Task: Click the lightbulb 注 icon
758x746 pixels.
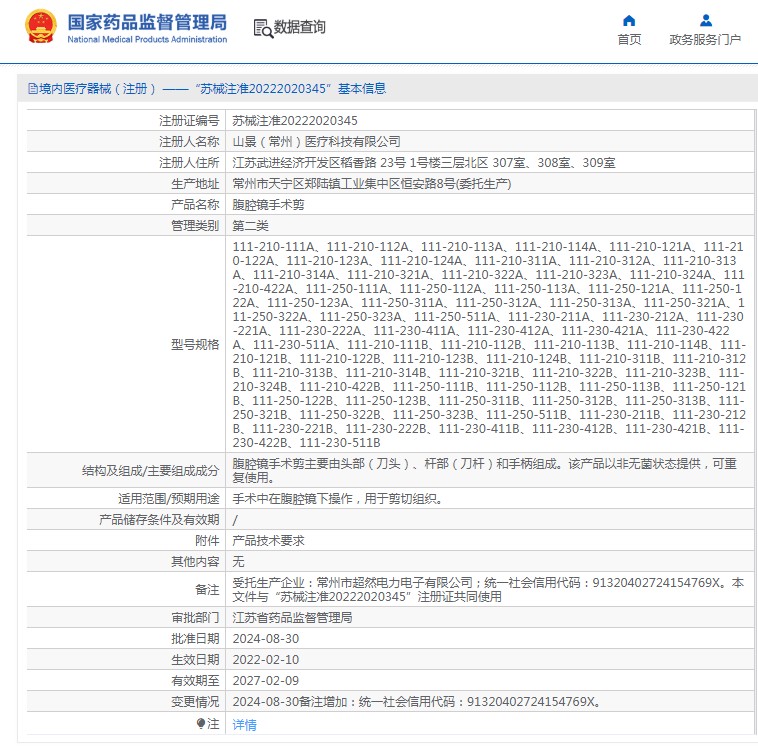Action: 201,723
